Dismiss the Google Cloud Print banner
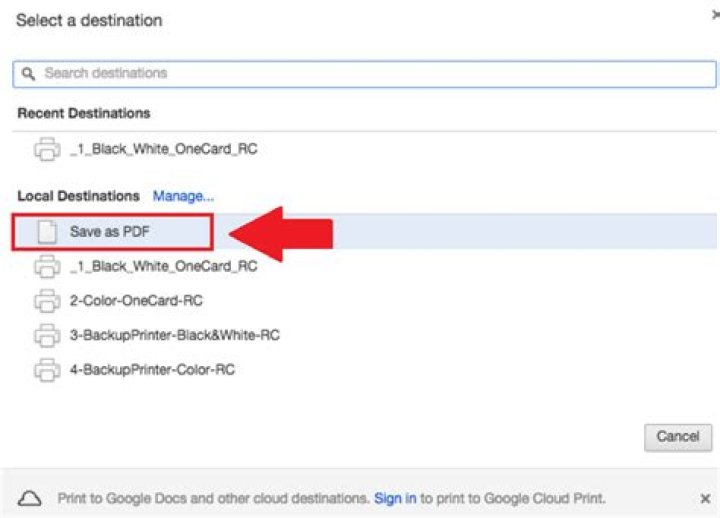The image size is (720, 518). click(705, 498)
